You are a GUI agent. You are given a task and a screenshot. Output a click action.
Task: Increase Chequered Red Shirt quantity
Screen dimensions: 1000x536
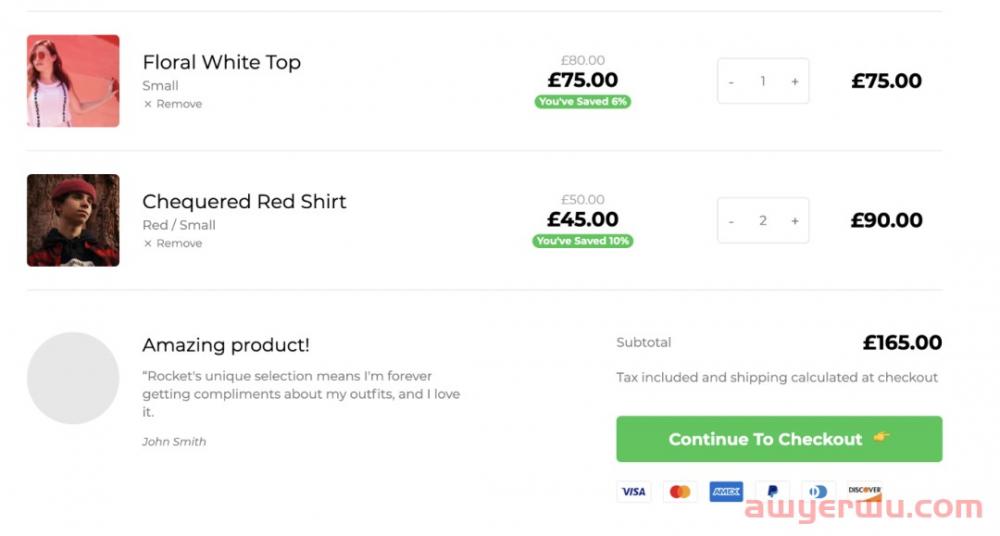(x=795, y=221)
